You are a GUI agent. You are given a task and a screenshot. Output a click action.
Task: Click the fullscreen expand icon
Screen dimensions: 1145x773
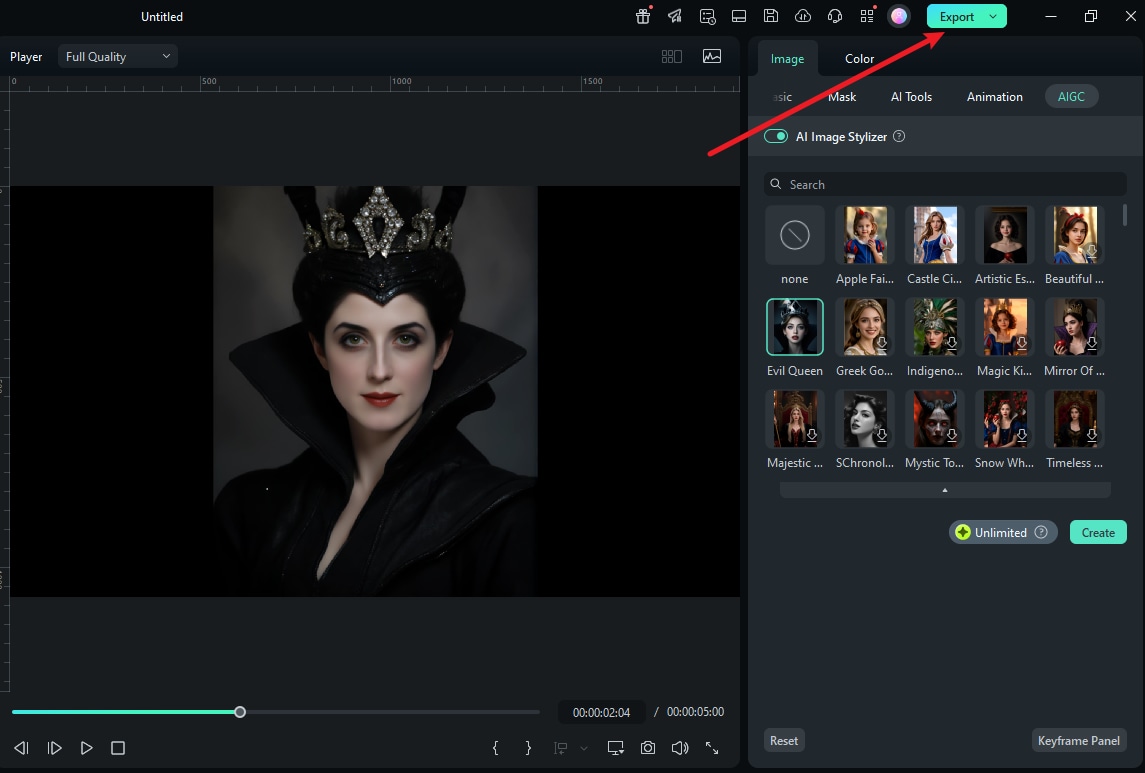(712, 747)
